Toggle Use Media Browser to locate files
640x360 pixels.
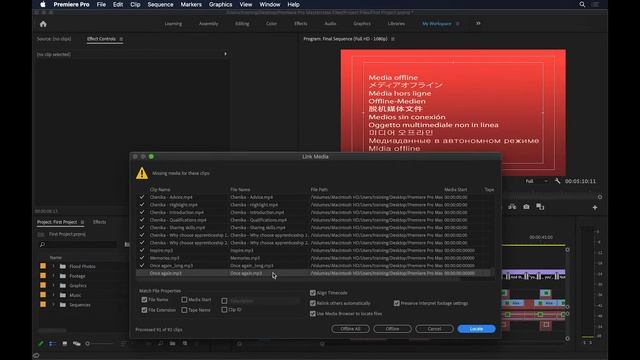coord(313,313)
